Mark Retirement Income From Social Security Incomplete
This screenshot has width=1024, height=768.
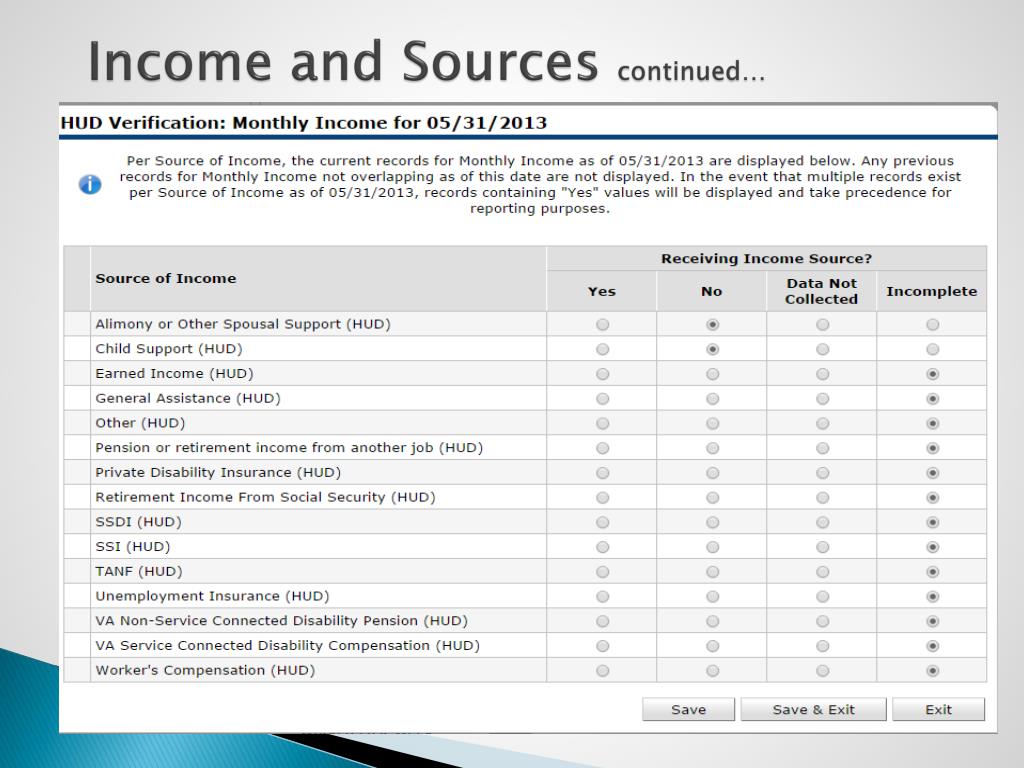point(933,498)
